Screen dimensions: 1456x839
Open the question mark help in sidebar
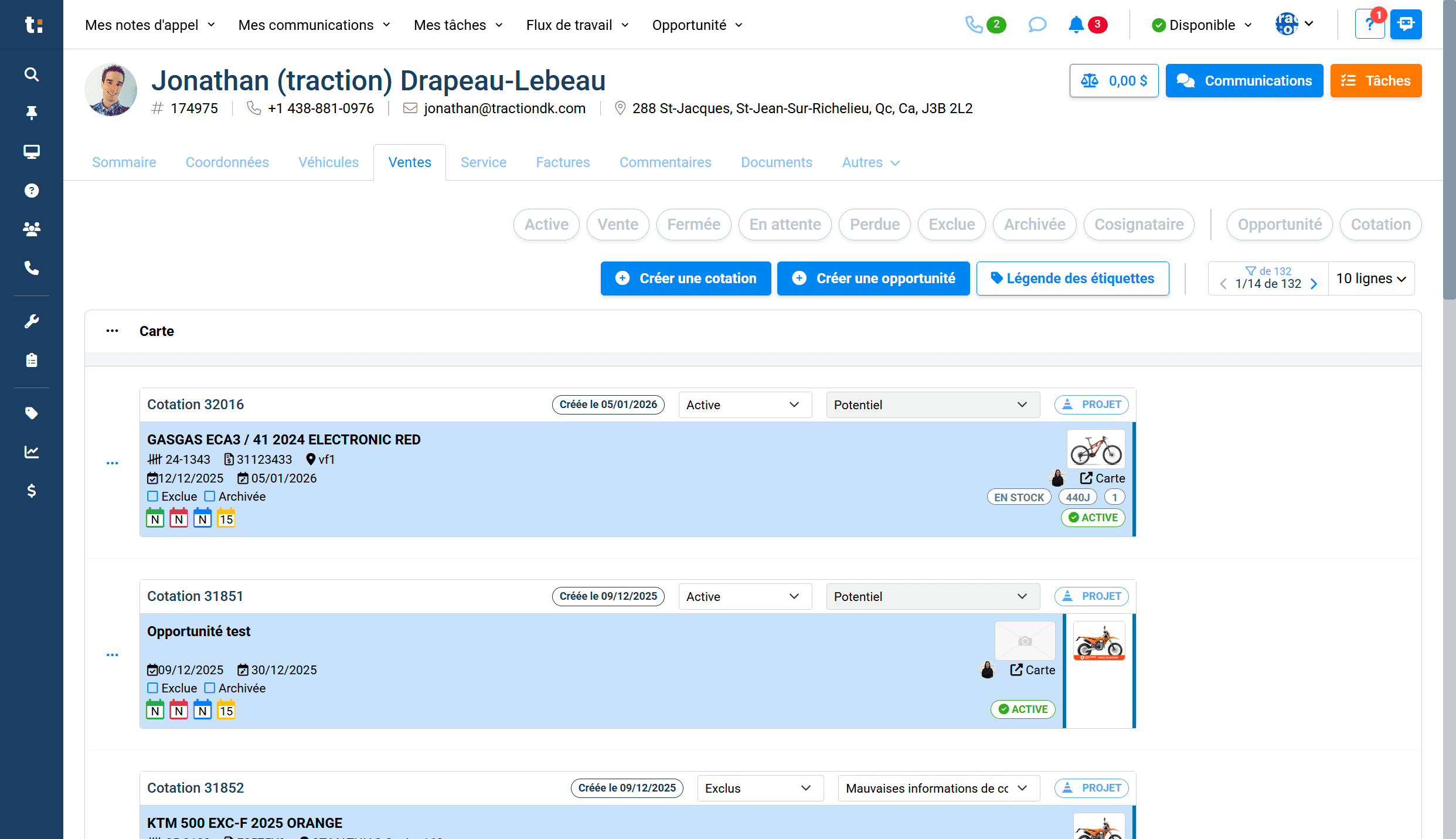(x=32, y=191)
